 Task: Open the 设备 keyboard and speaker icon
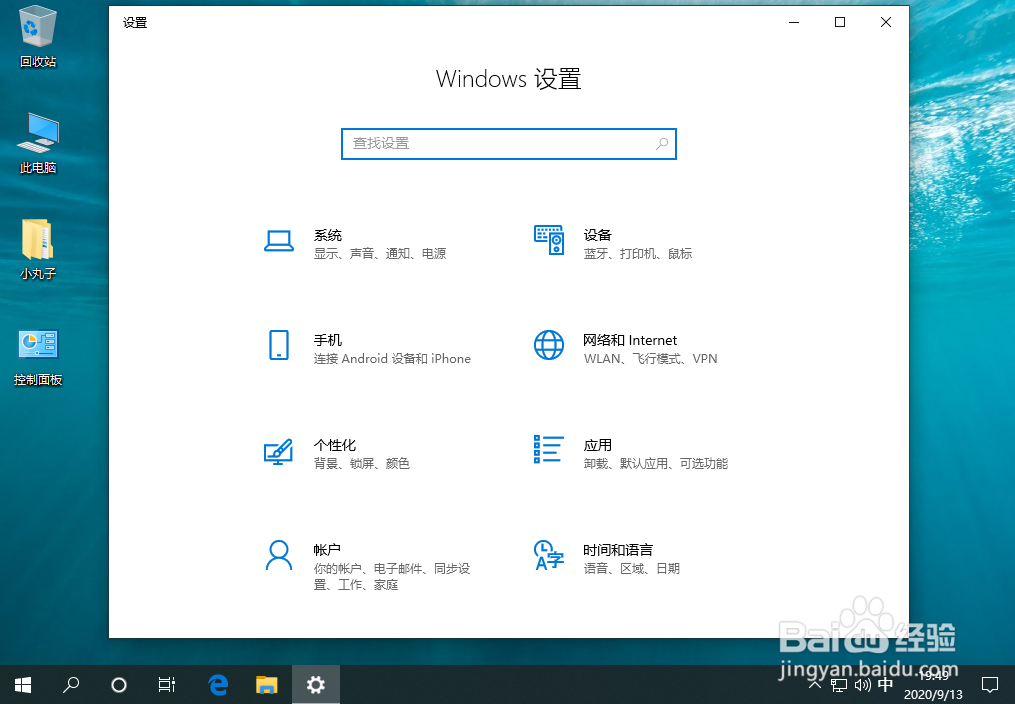549,240
